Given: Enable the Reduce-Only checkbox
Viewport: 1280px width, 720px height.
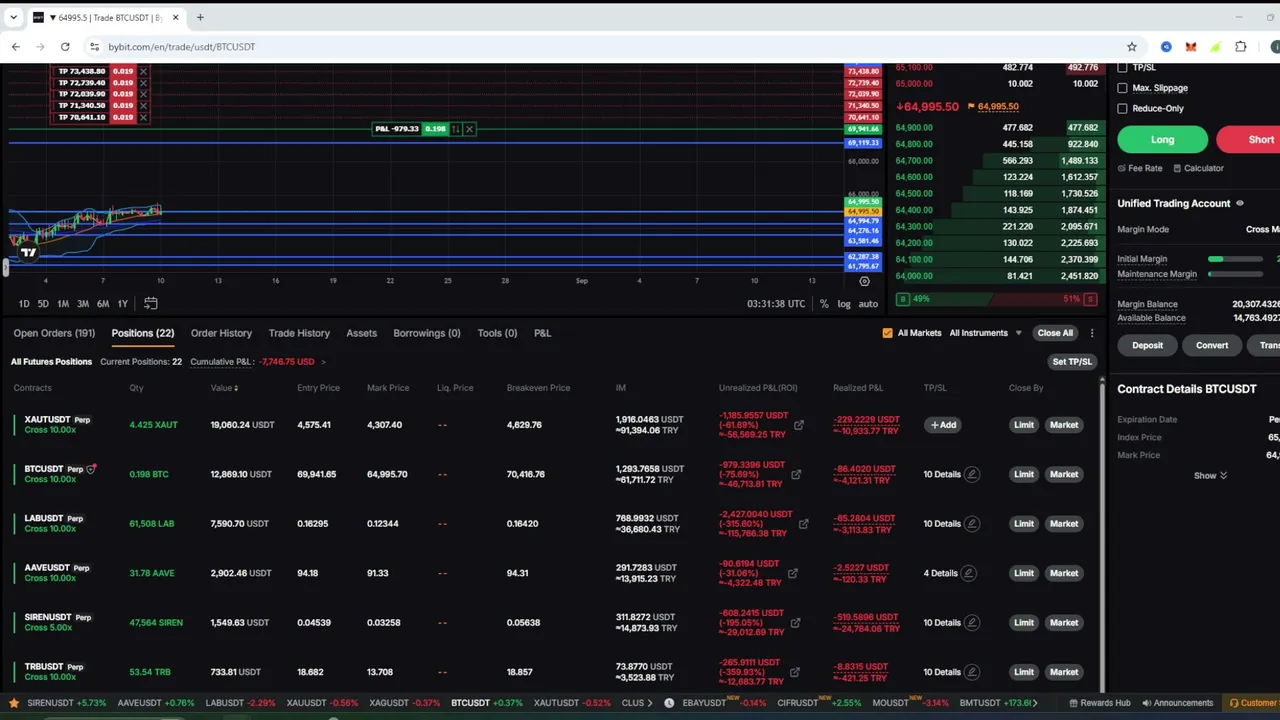Looking at the screenshot, I should (1122, 108).
